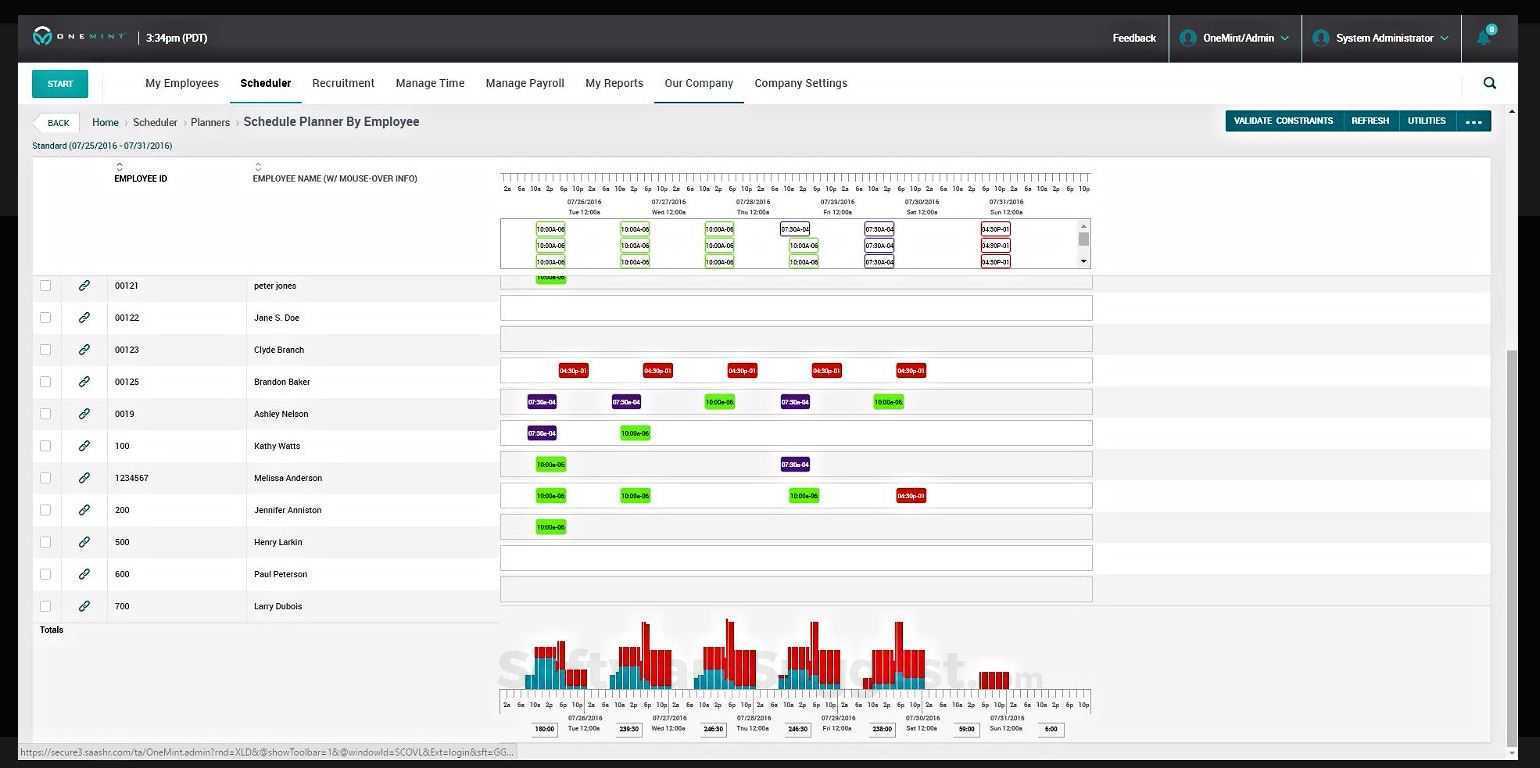The height and width of the screenshot is (768, 1540).
Task: Open the Company Settings menu
Action: pyautogui.click(x=801, y=83)
